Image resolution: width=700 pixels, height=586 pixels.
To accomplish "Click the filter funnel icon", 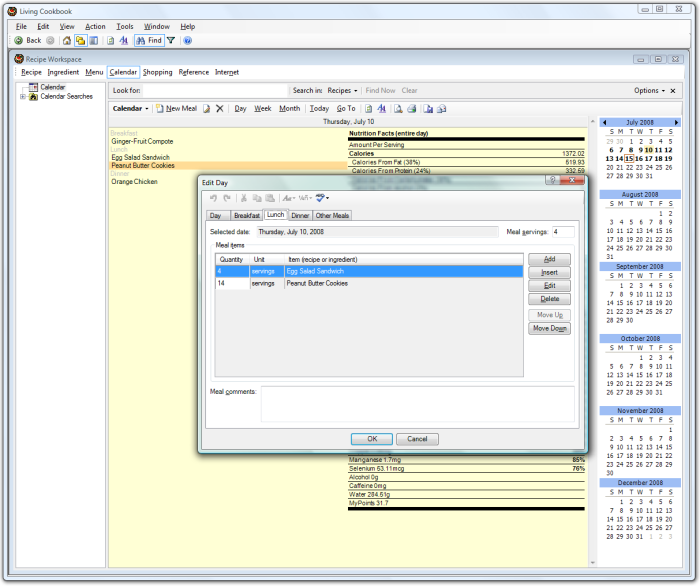I will [171, 41].
